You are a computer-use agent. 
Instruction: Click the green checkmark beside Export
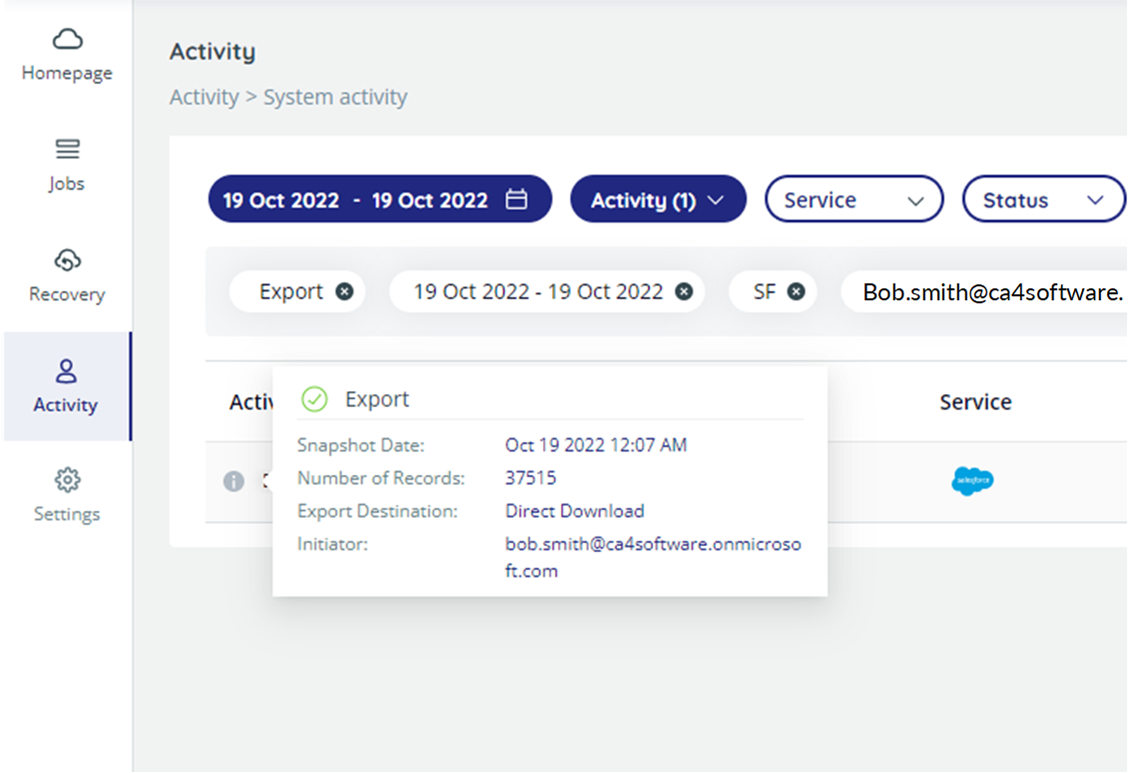(x=313, y=399)
